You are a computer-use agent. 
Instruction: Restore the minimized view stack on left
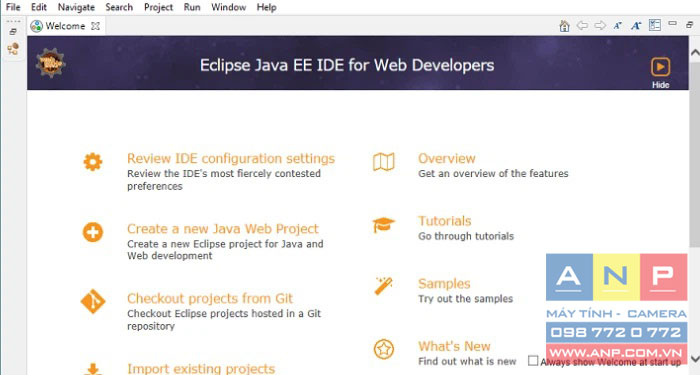point(13,32)
